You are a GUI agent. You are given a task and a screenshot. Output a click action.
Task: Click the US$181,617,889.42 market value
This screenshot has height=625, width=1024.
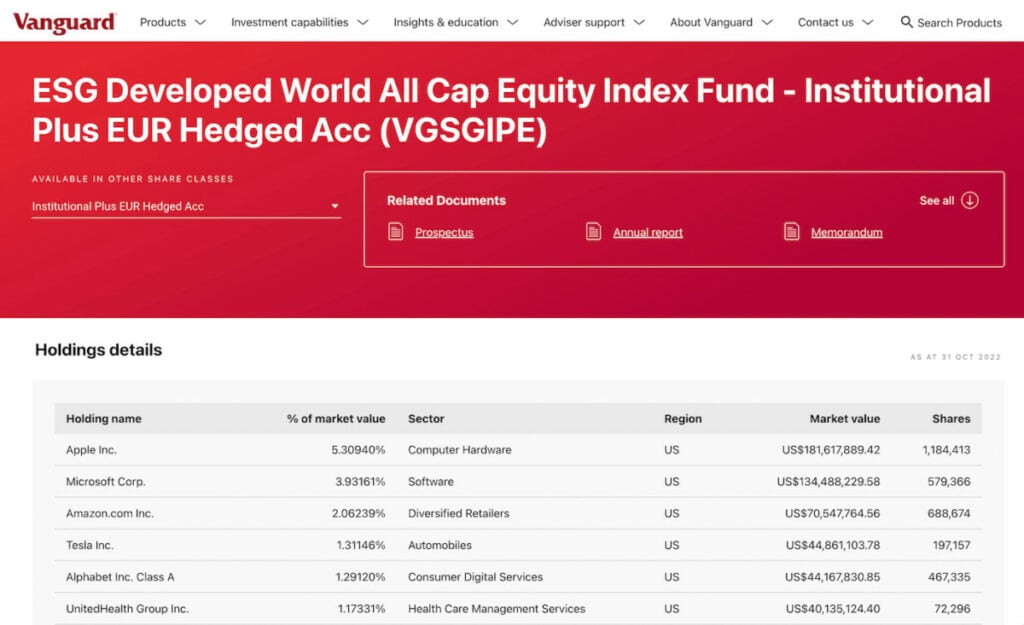pos(831,450)
